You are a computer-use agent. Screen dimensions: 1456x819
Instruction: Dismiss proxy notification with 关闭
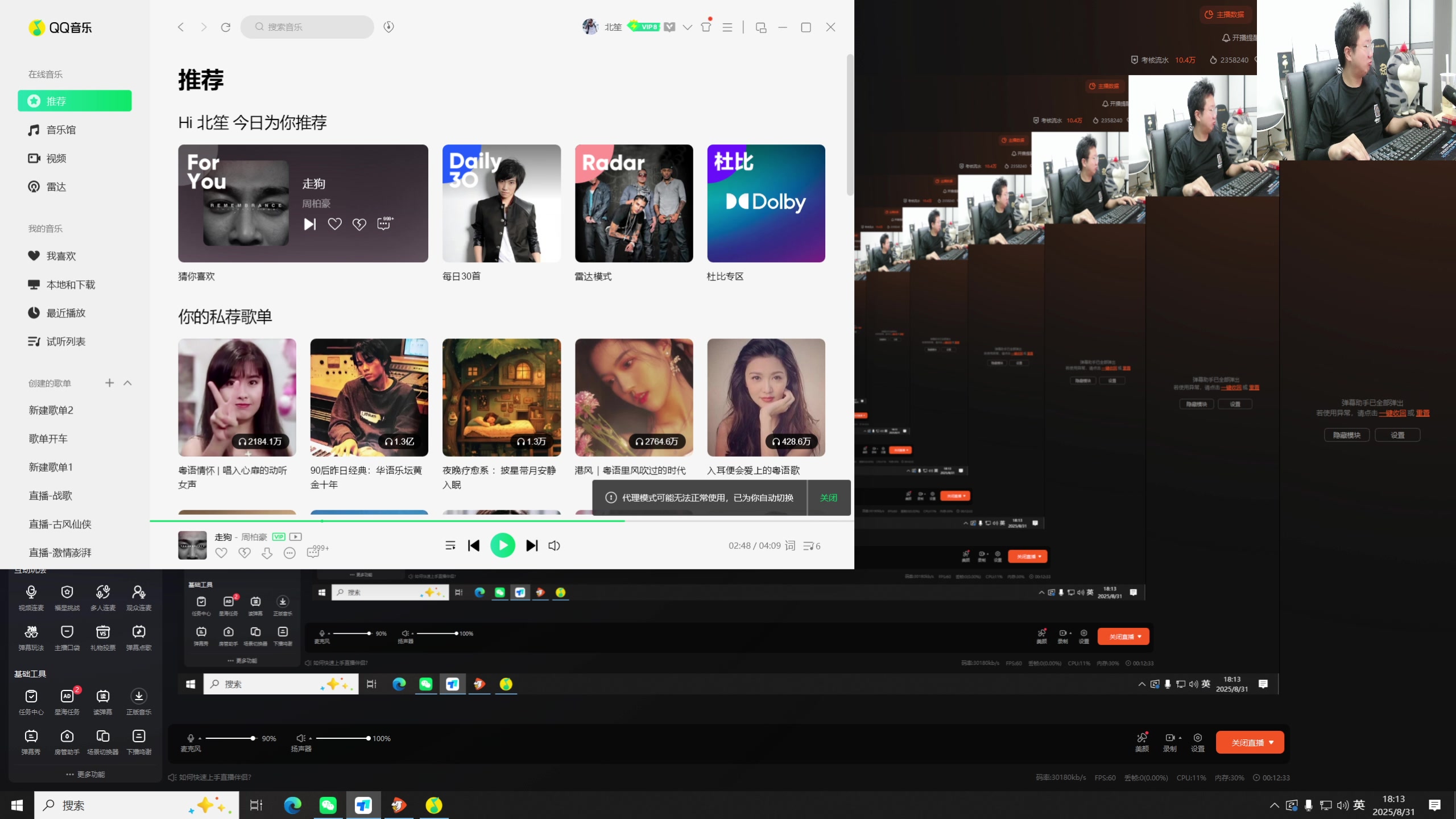829,498
